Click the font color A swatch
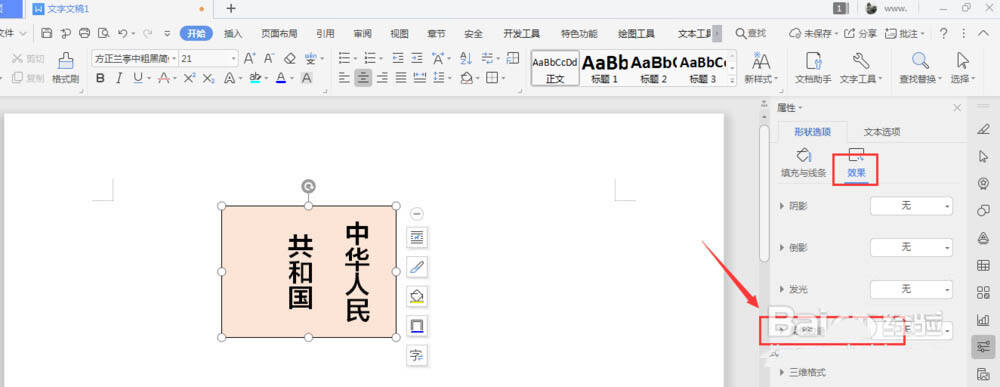 click(281, 78)
